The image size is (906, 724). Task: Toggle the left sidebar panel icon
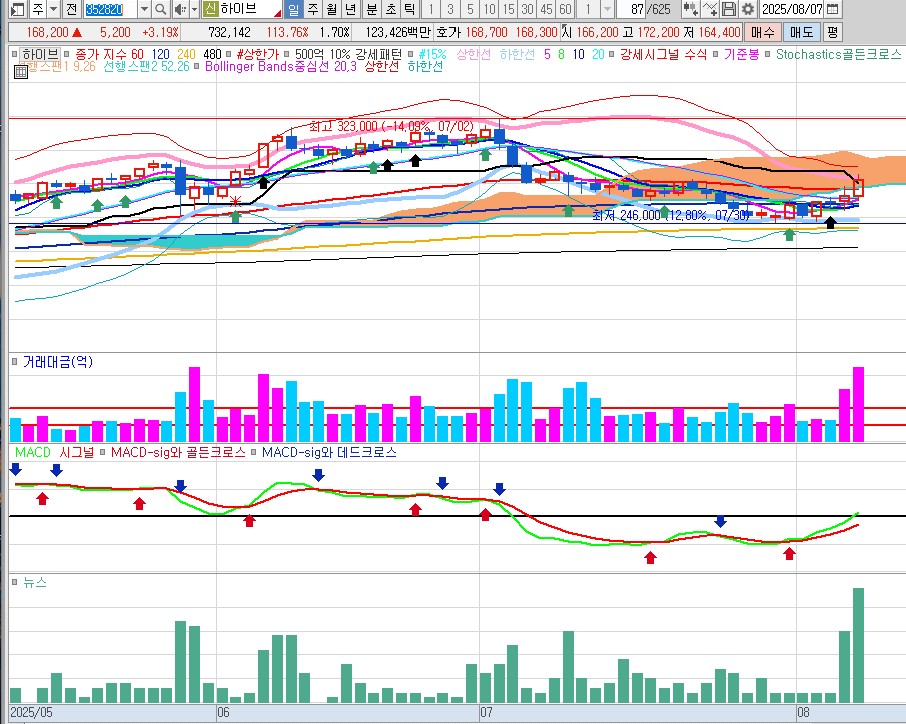(x=17, y=9)
